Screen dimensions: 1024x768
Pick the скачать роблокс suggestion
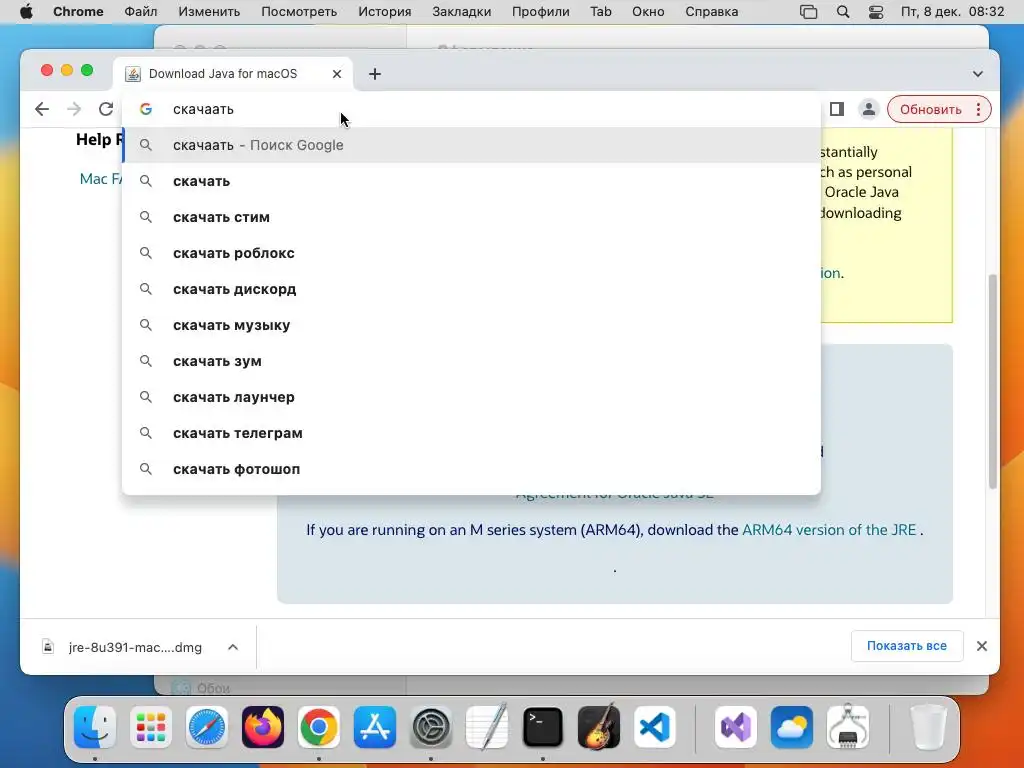(x=472, y=253)
